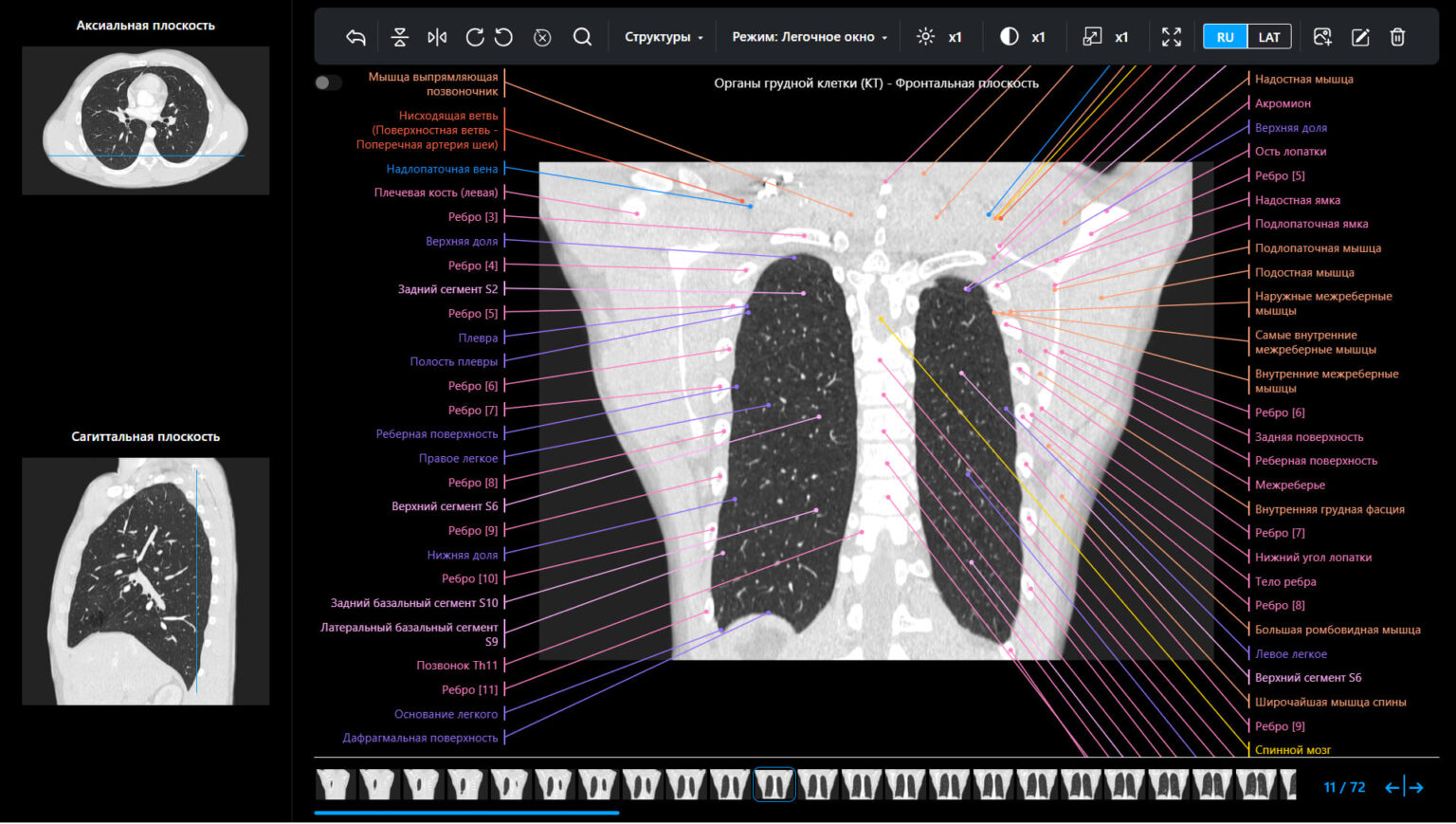Rotate the image clockwise
Screen dimensions: 1456x824
[475, 37]
